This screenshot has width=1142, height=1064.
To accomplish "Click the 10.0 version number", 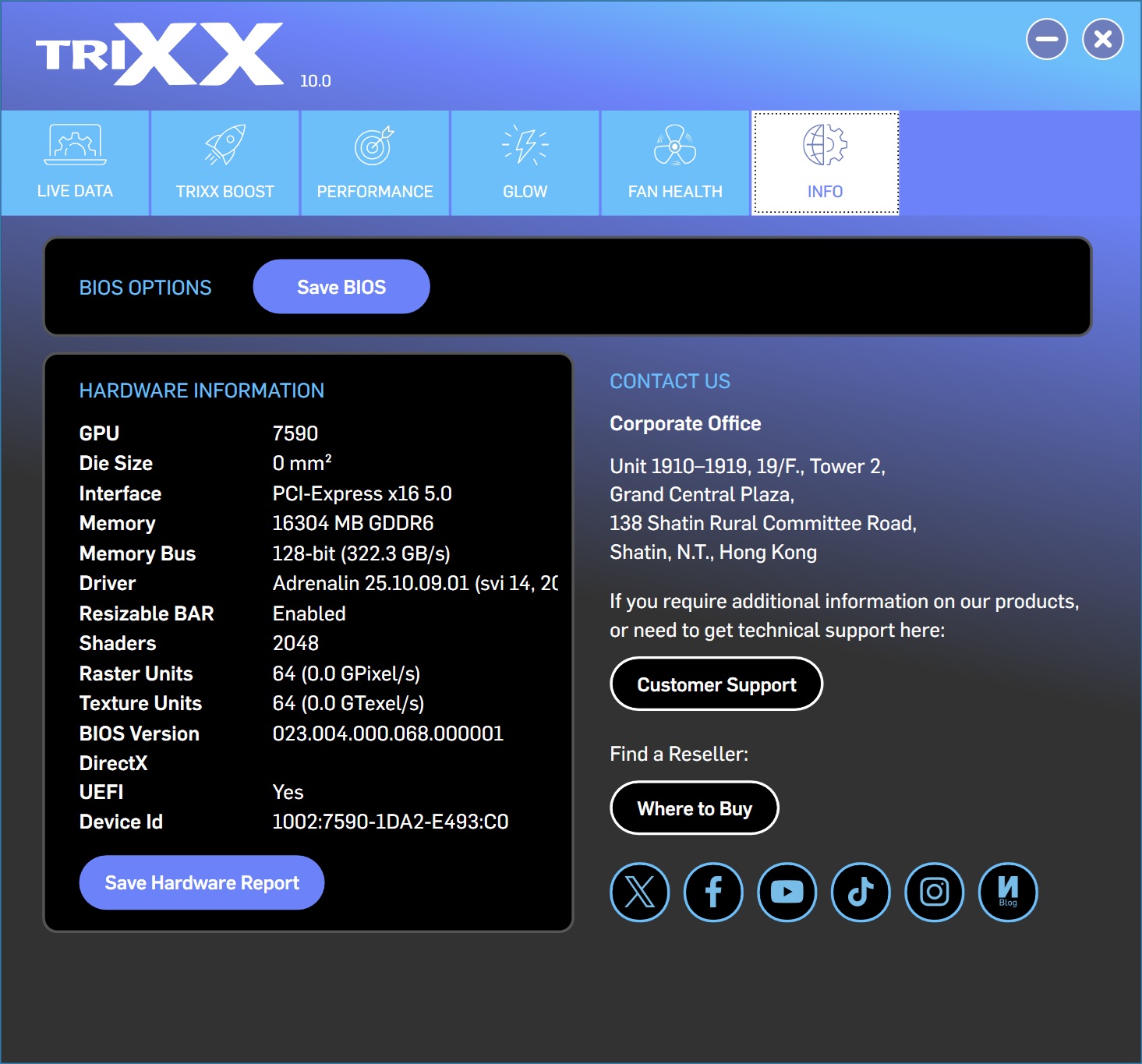I will coord(316,81).
